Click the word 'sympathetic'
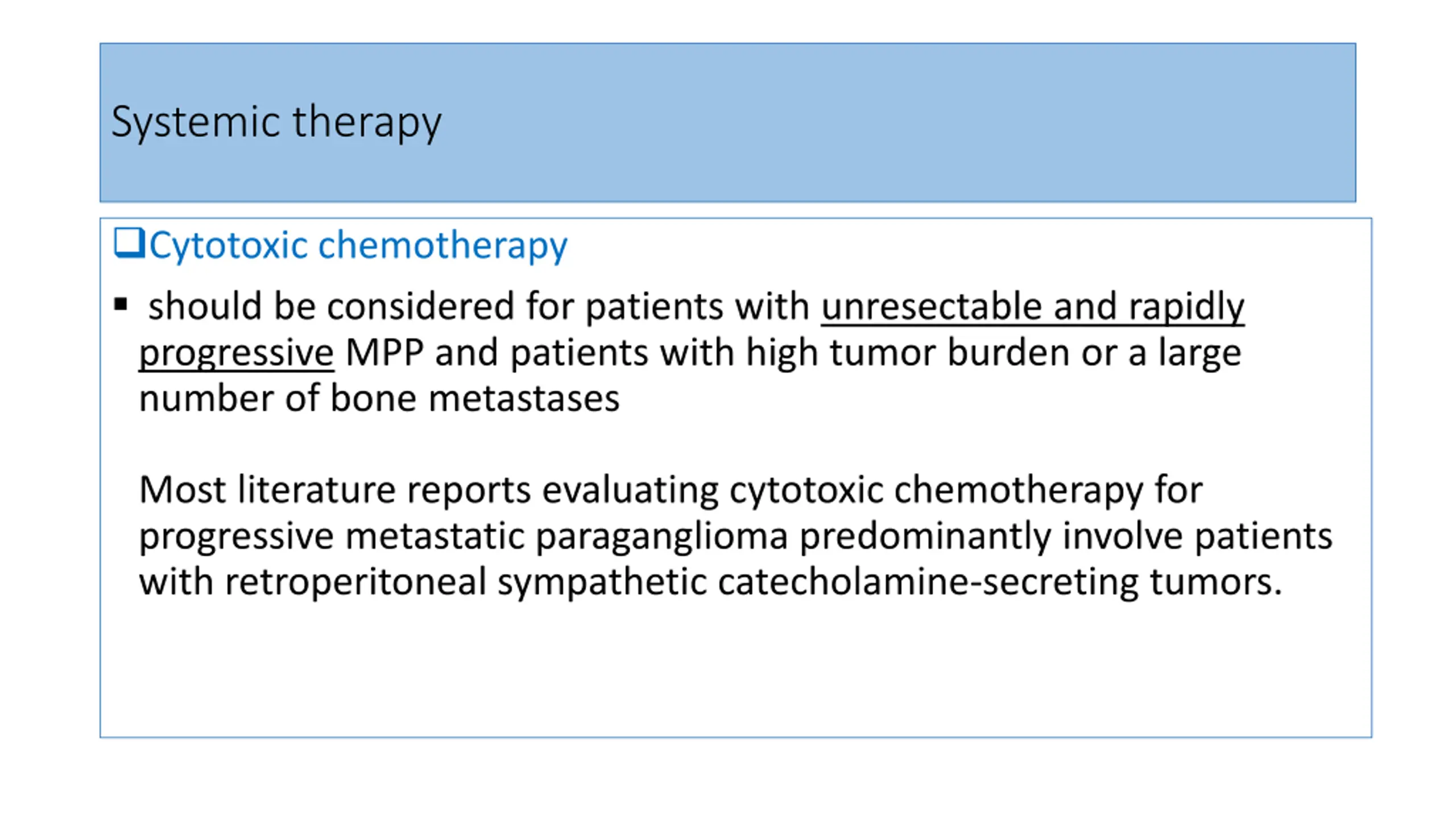The image size is (1456, 819). (x=602, y=582)
